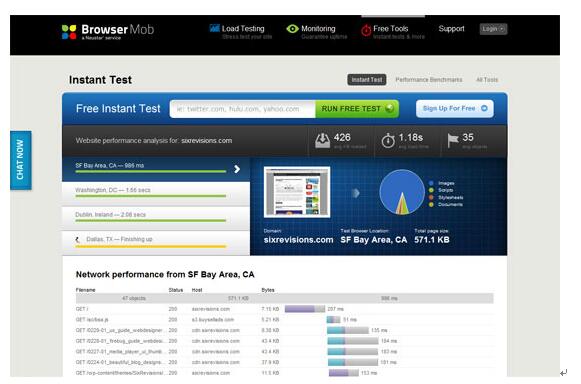Click the flag icon beside 35
581x384 pixels.
(452, 140)
